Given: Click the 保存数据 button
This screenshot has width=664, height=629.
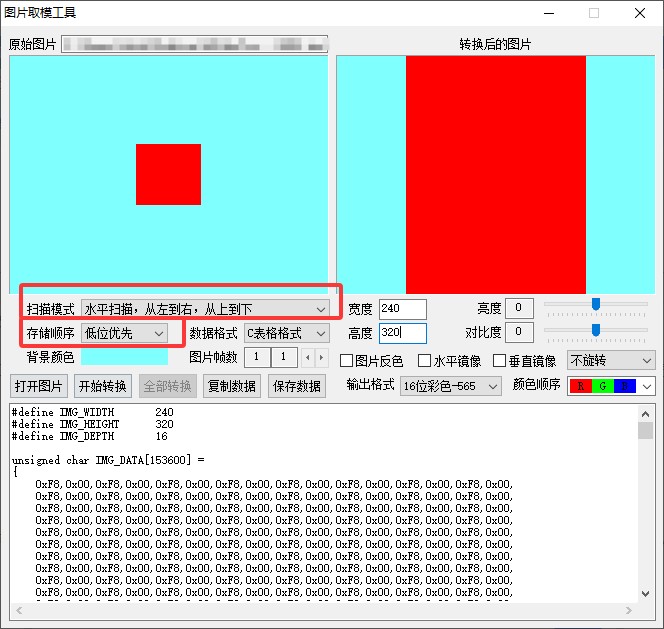Looking at the screenshot, I should pyautogui.click(x=296, y=386).
